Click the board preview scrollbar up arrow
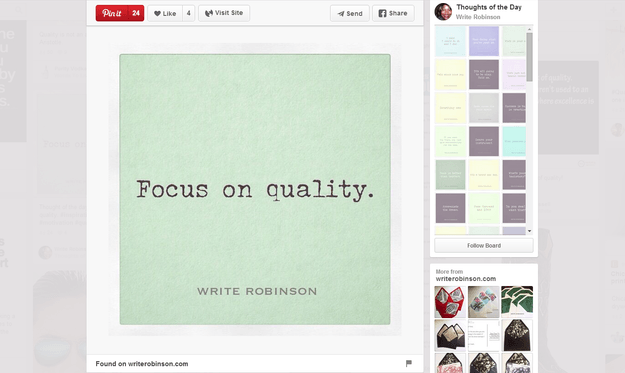 pyautogui.click(x=529, y=29)
